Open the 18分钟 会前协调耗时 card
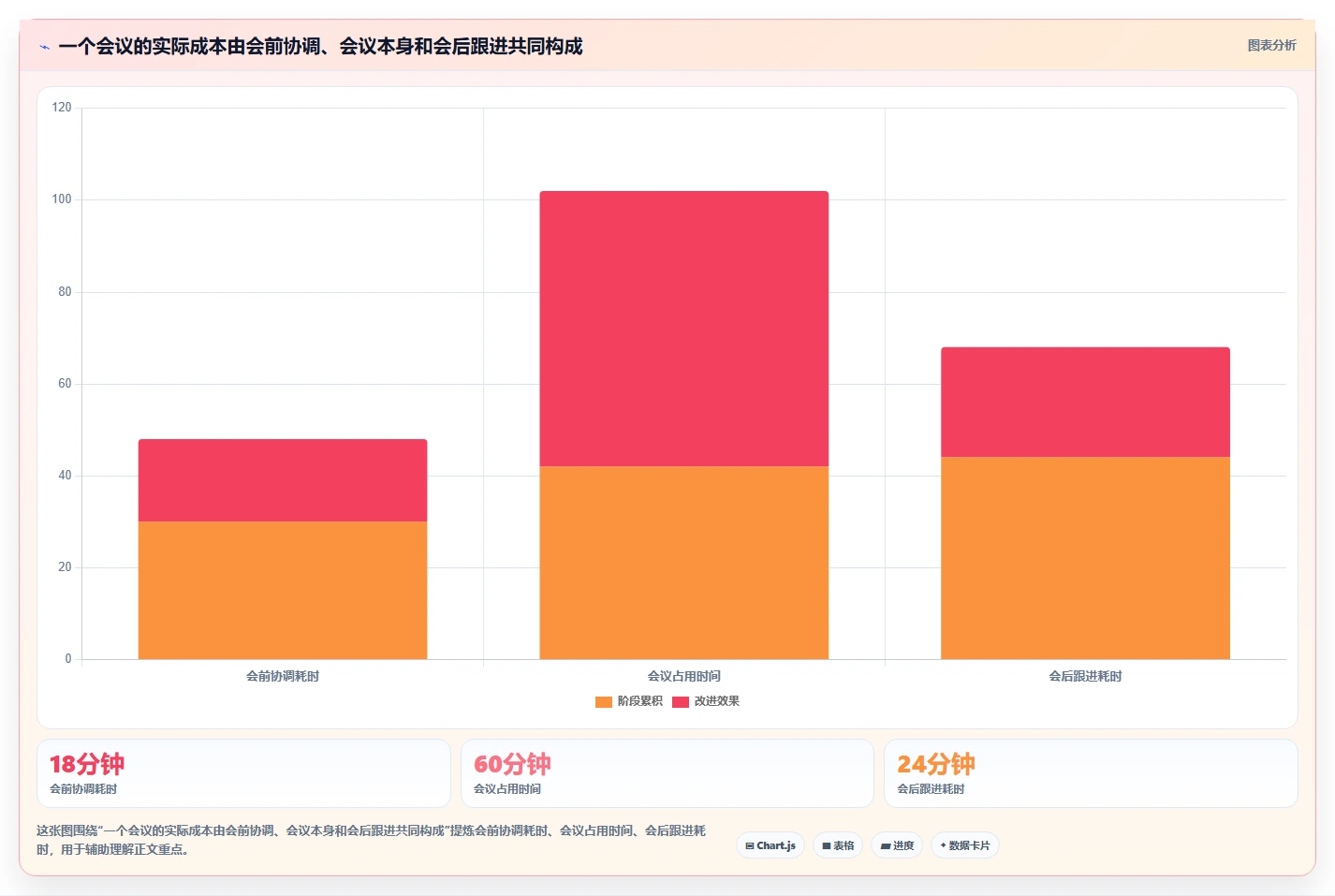 (243, 773)
